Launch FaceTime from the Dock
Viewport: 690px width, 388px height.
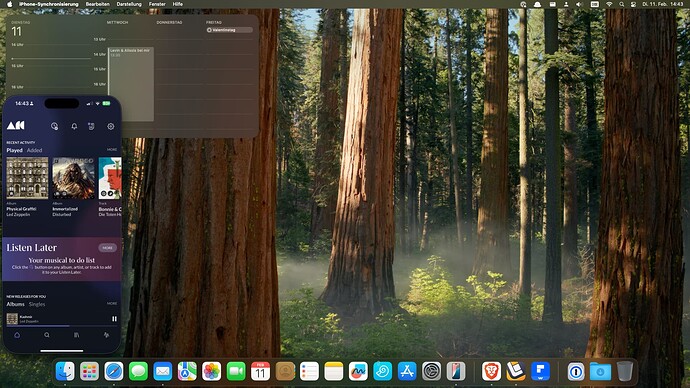click(236, 372)
